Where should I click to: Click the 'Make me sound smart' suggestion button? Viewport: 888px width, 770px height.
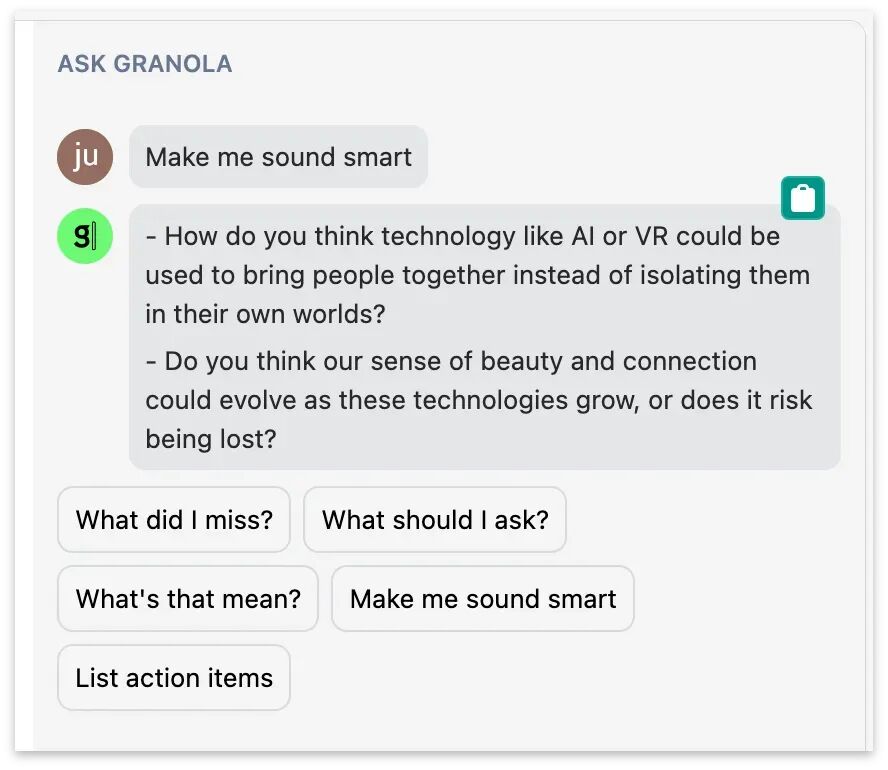click(483, 598)
